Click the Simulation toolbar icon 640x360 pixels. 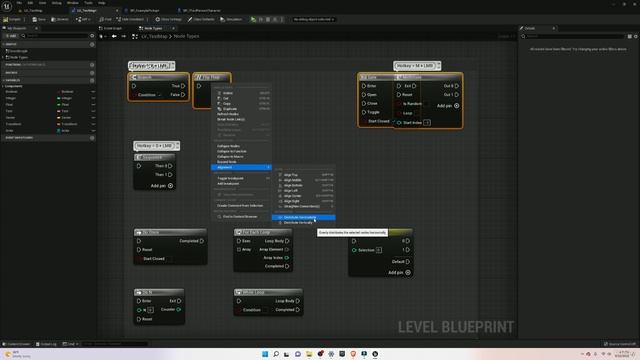coord(222,19)
